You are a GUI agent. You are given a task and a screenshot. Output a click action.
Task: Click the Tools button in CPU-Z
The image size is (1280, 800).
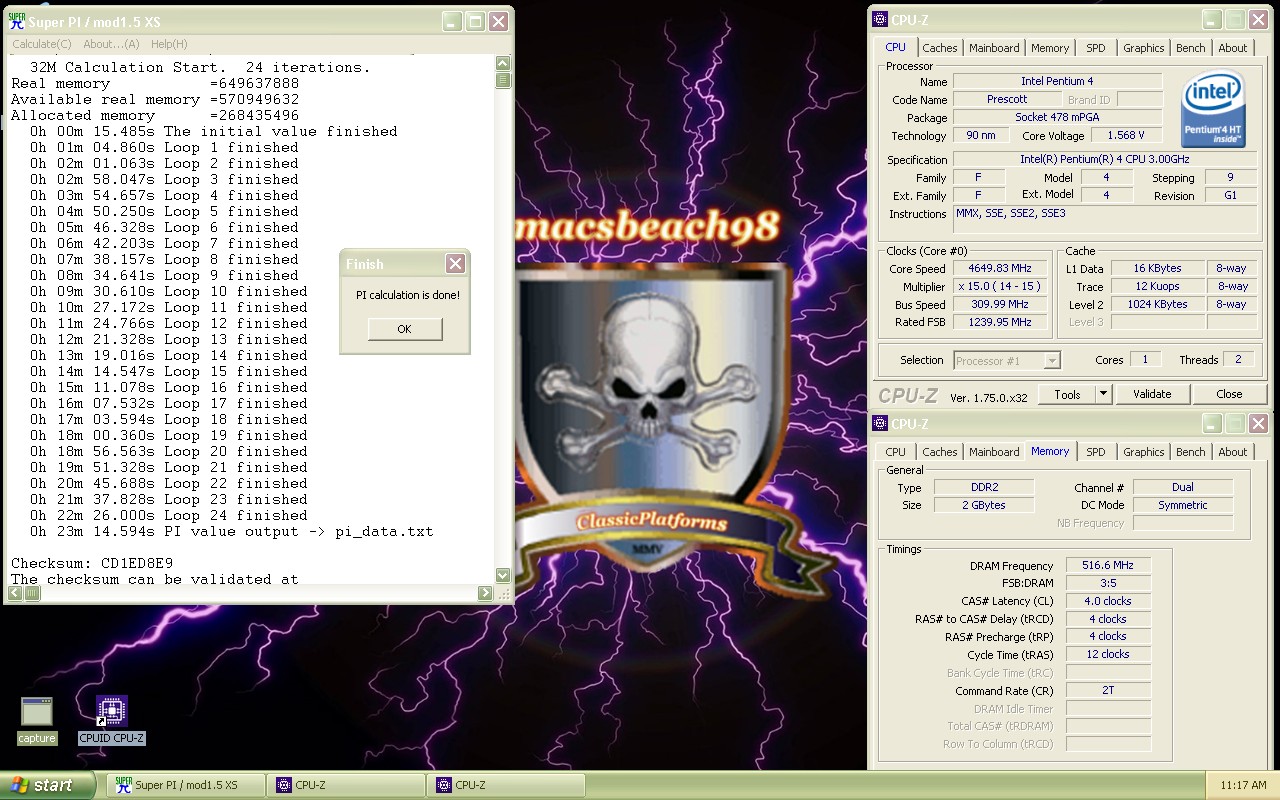[x=1067, y=394]
